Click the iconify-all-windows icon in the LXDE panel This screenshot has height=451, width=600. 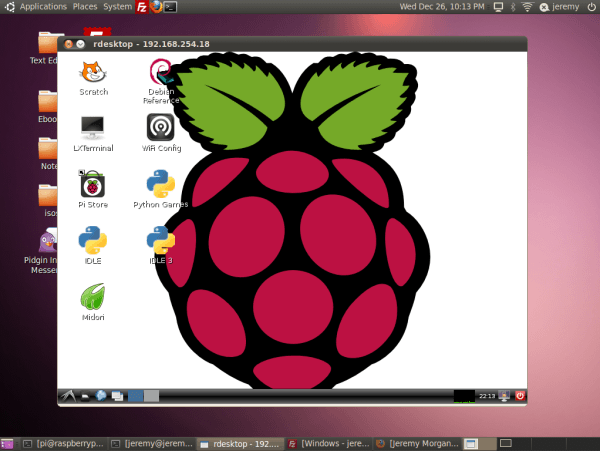click(x=117, y=396)
